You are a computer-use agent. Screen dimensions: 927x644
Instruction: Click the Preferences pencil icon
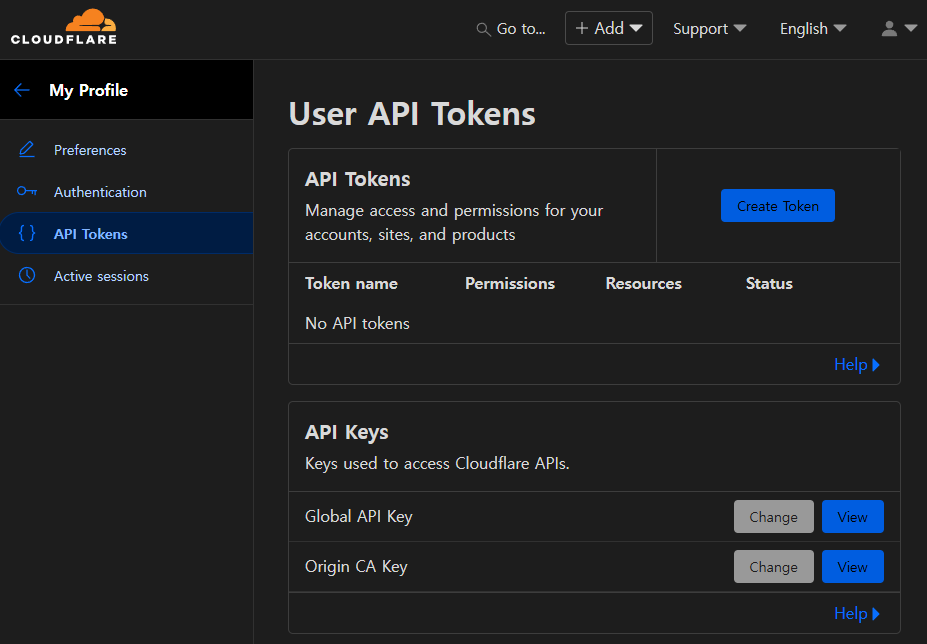tap(27, 150)
